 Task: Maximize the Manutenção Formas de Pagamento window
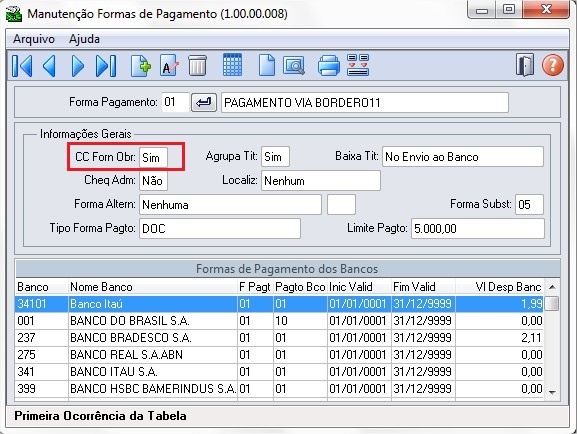509,10
